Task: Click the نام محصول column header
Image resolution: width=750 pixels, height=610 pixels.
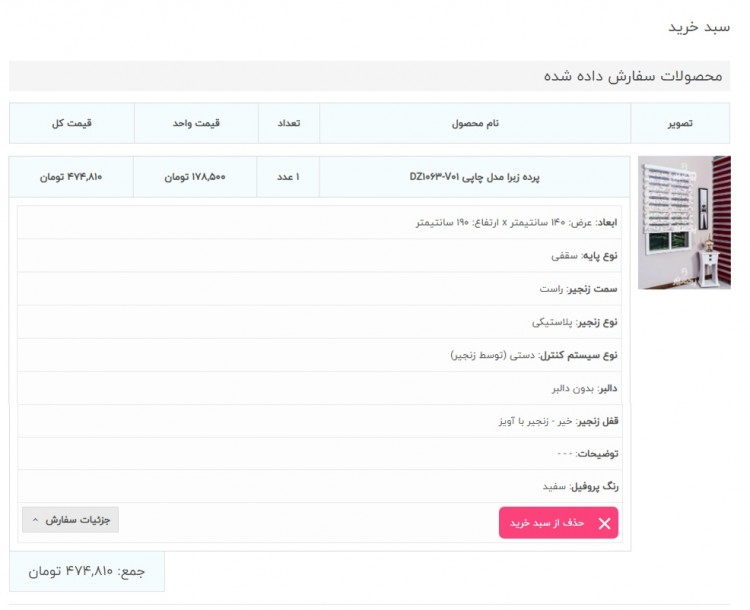Action: (x=475, y=123)
